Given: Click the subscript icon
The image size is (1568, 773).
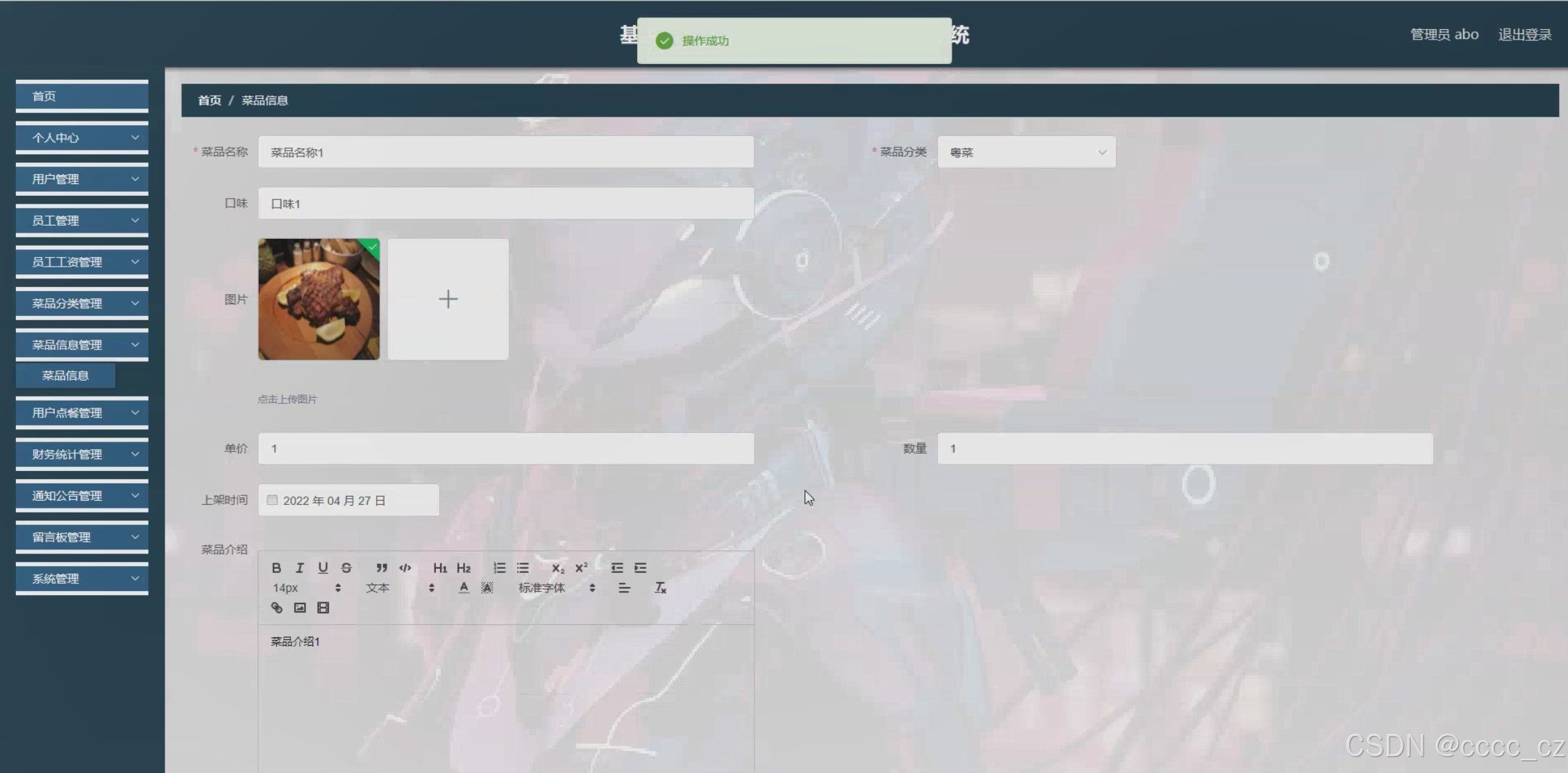Looking at the screenshot, I should [557, 567].
